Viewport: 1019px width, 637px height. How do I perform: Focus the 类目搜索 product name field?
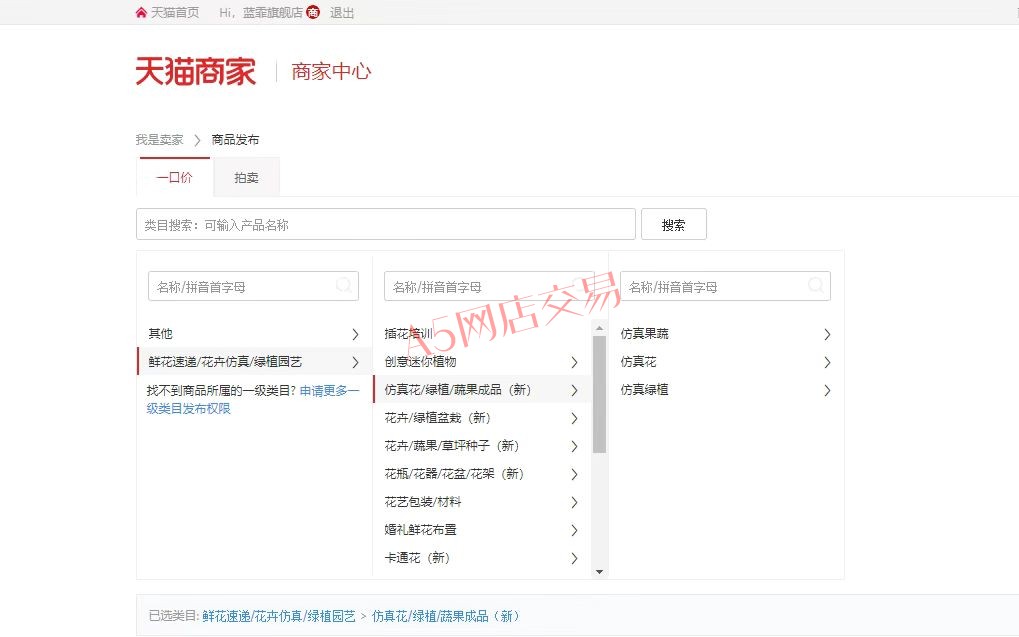385,224
